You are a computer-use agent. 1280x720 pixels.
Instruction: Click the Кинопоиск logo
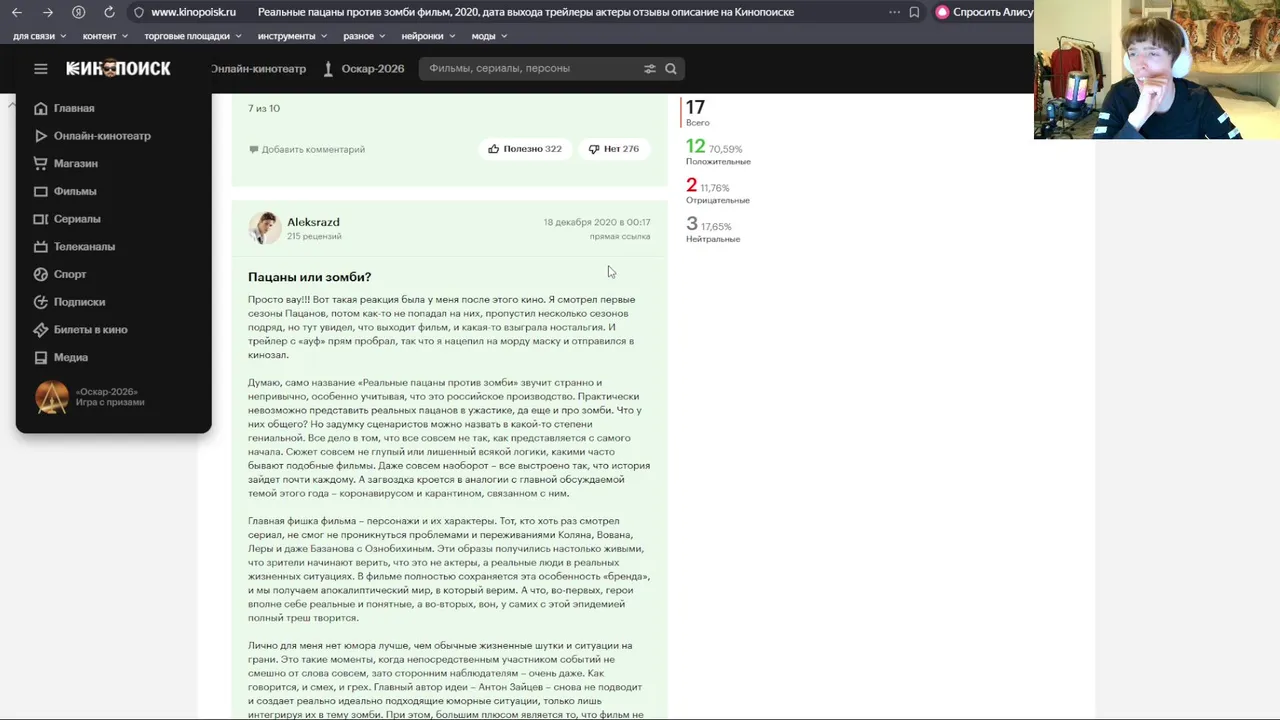[x=118, y=68]
